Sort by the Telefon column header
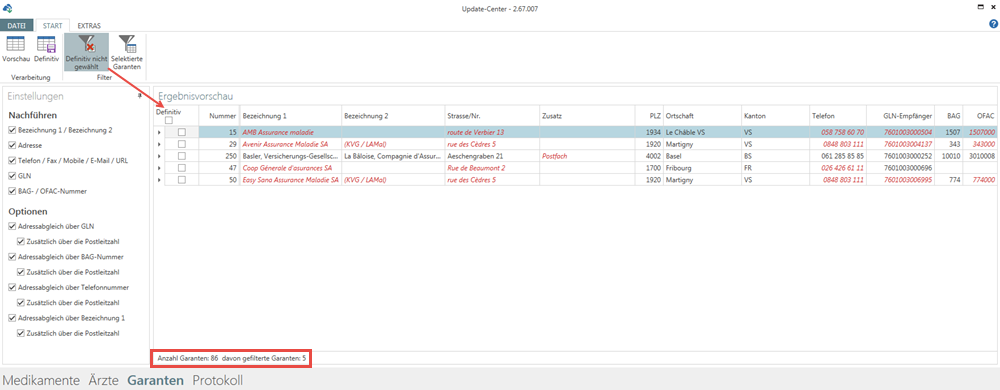This screenshot has height=390, width=1000. tap(838, 117)
